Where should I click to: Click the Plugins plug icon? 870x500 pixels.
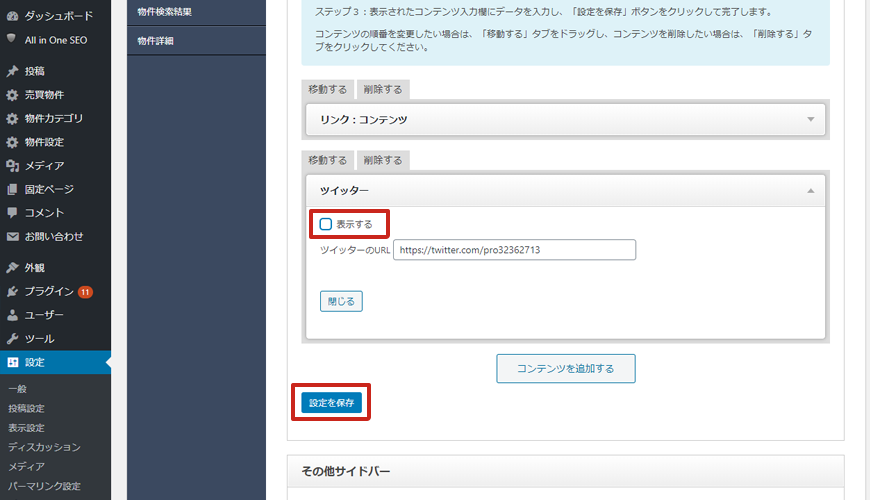click(12, 292)
